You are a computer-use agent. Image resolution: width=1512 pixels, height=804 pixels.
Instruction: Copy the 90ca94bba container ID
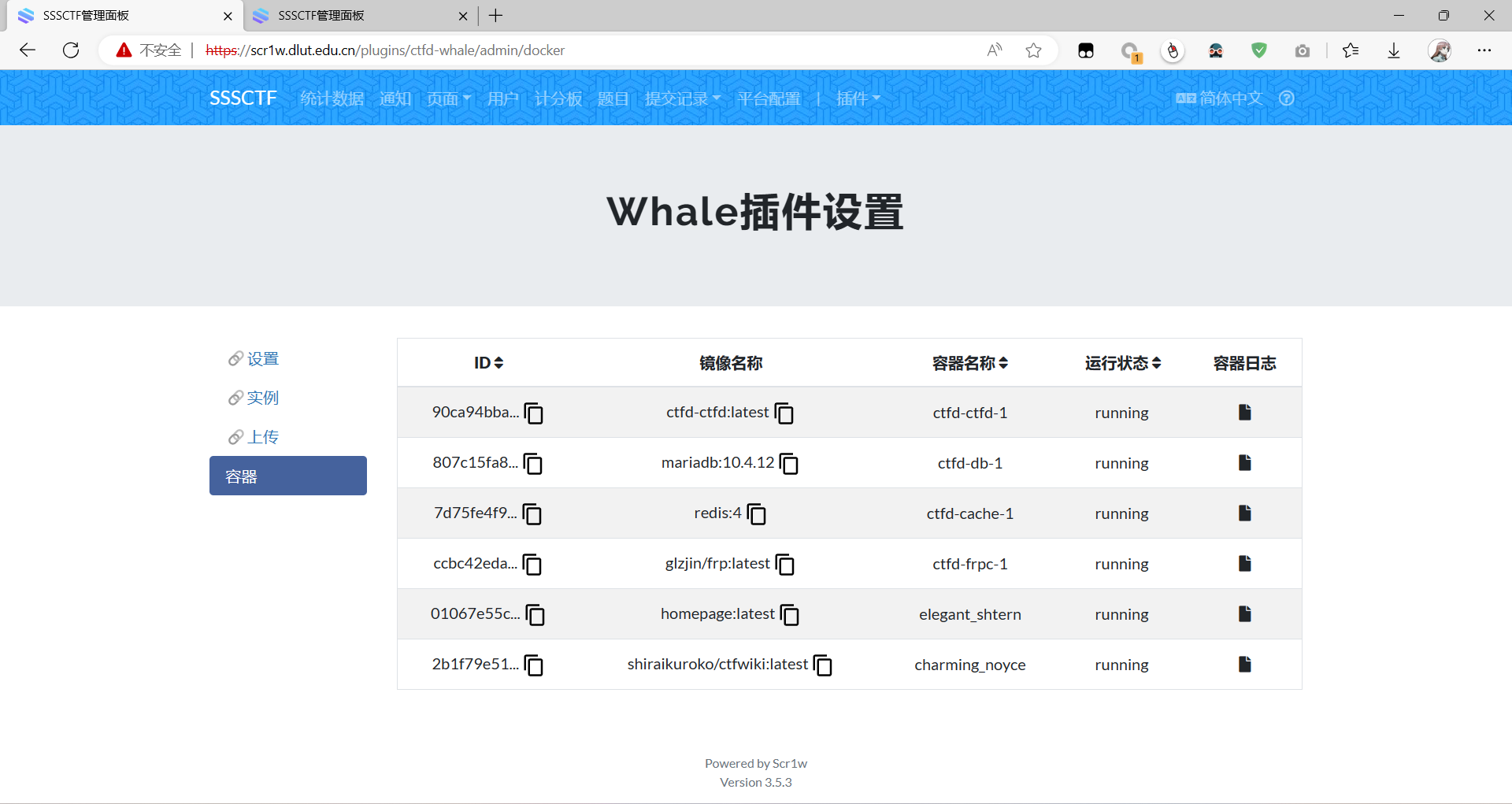pos(534,413)
